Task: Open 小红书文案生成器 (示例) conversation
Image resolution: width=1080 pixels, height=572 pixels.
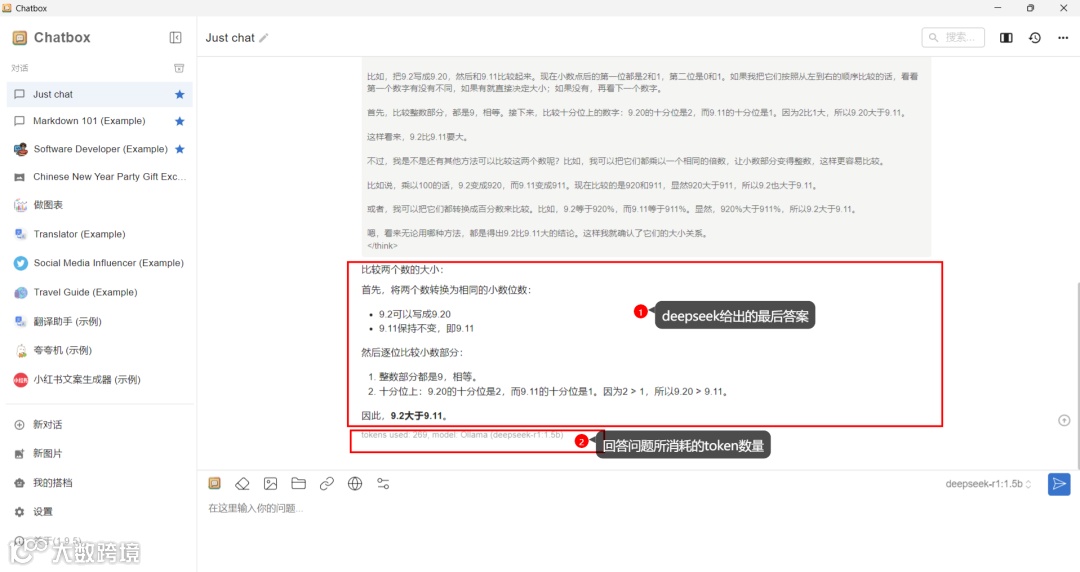Action: [99, 380]
